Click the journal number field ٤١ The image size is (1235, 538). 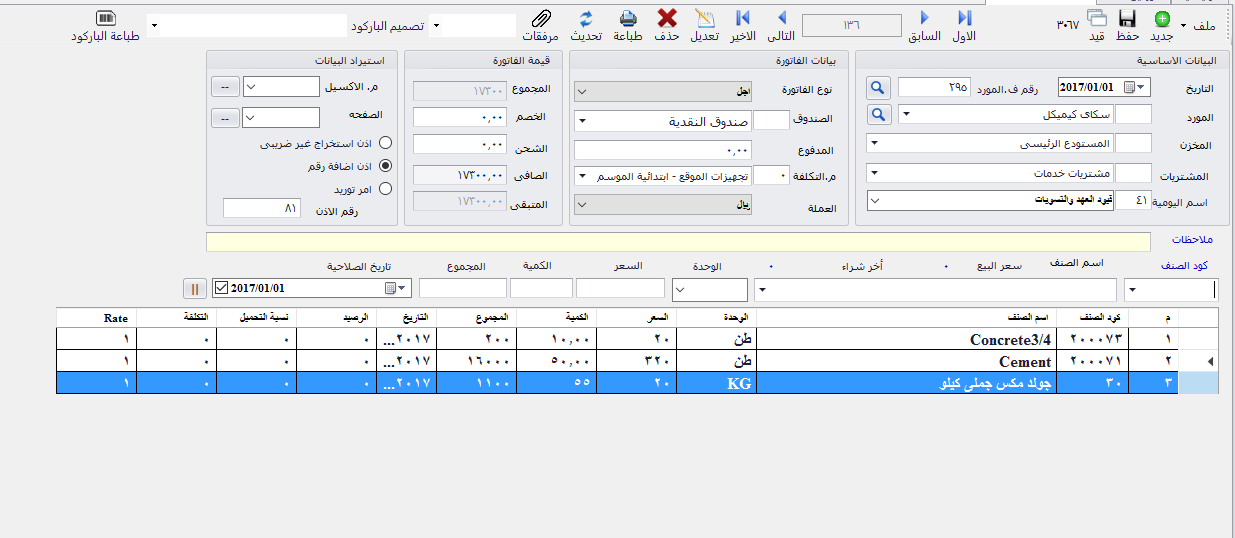coord(1133,200)
